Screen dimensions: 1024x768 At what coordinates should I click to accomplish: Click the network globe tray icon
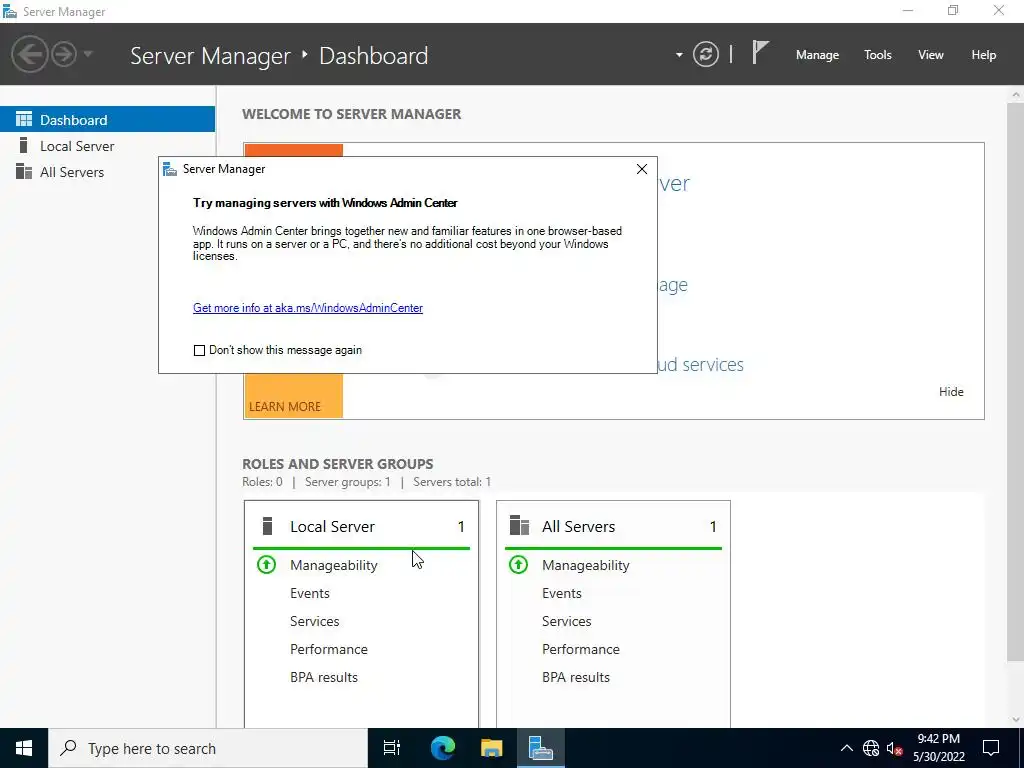tap(871, 748)
